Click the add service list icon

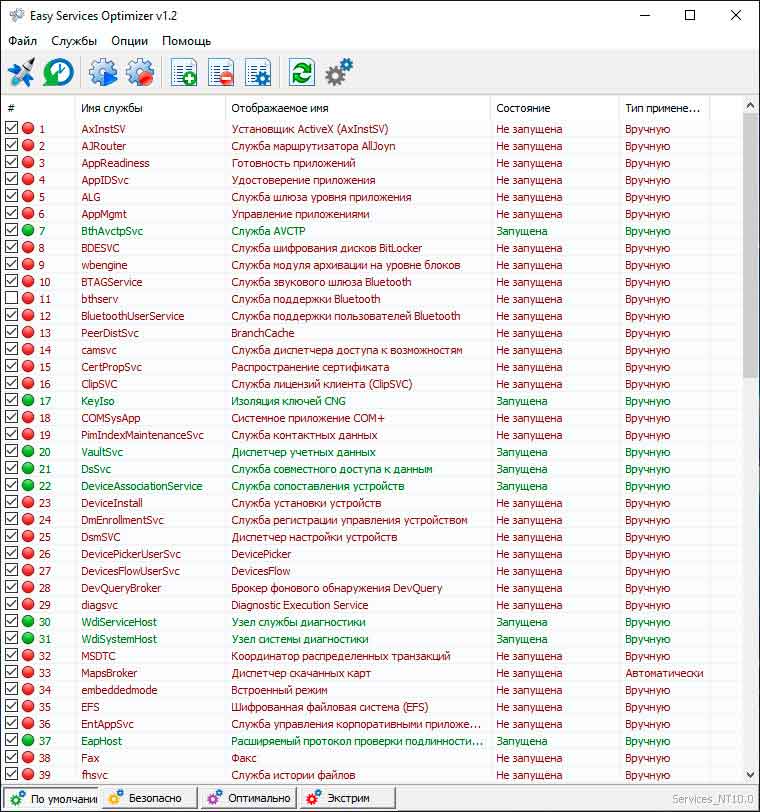[x=184, y=72]
